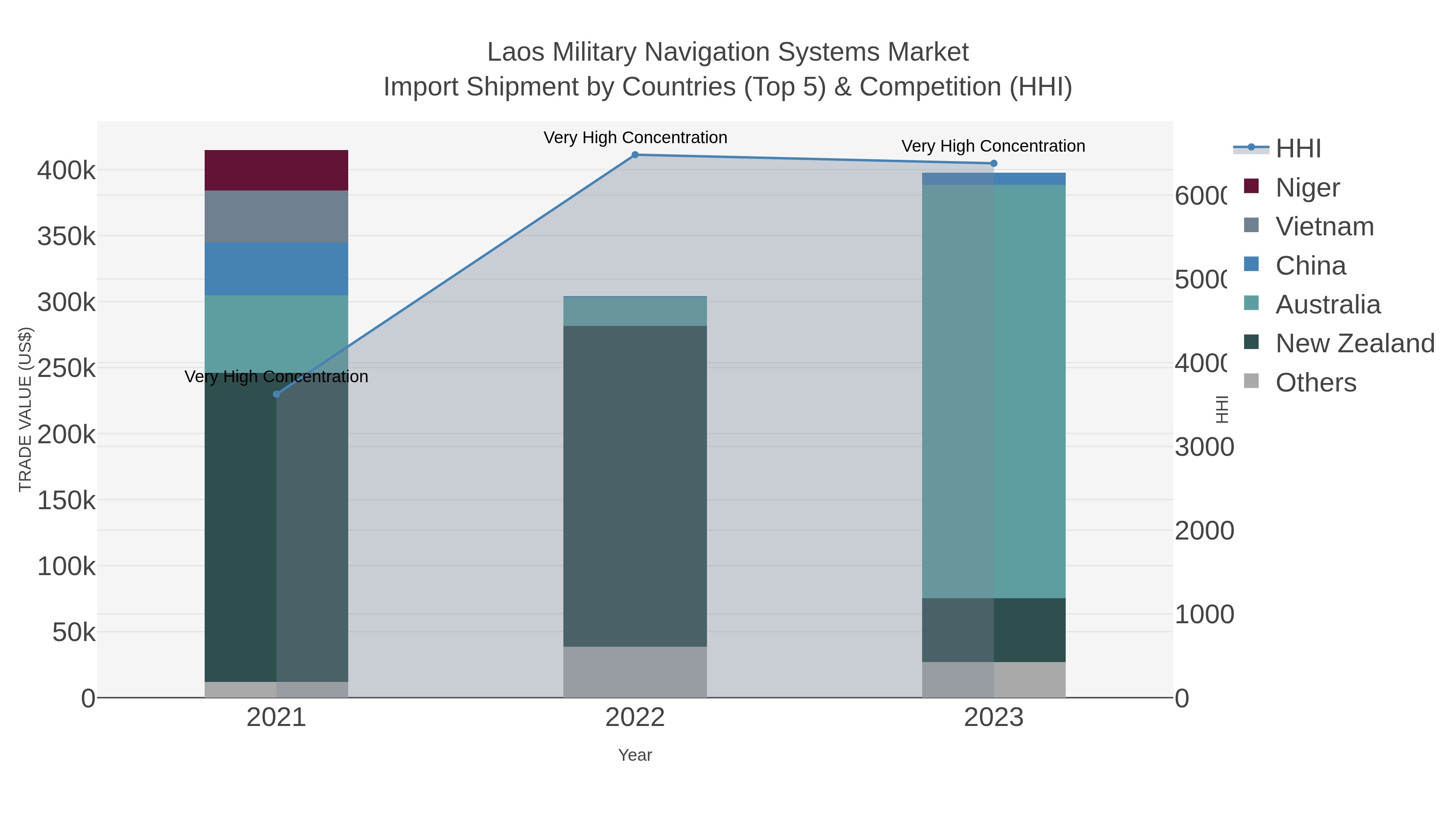Toggle the Niger legend entry
Viewport: 1456px width, 819px height.
tap(1291, 188)
